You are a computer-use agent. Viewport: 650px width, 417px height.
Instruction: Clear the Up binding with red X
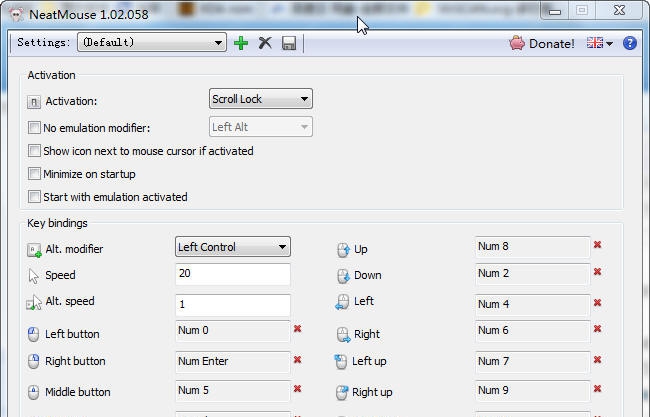pyautogui.click(x=597, y=245)
